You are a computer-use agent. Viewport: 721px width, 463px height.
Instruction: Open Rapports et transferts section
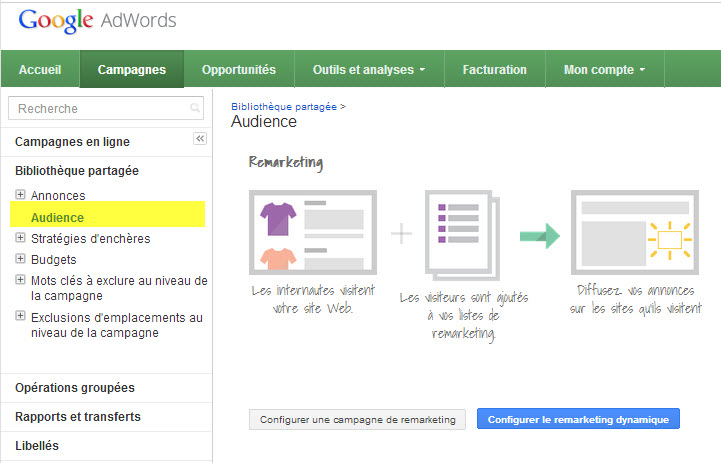(x=78, y=417)
